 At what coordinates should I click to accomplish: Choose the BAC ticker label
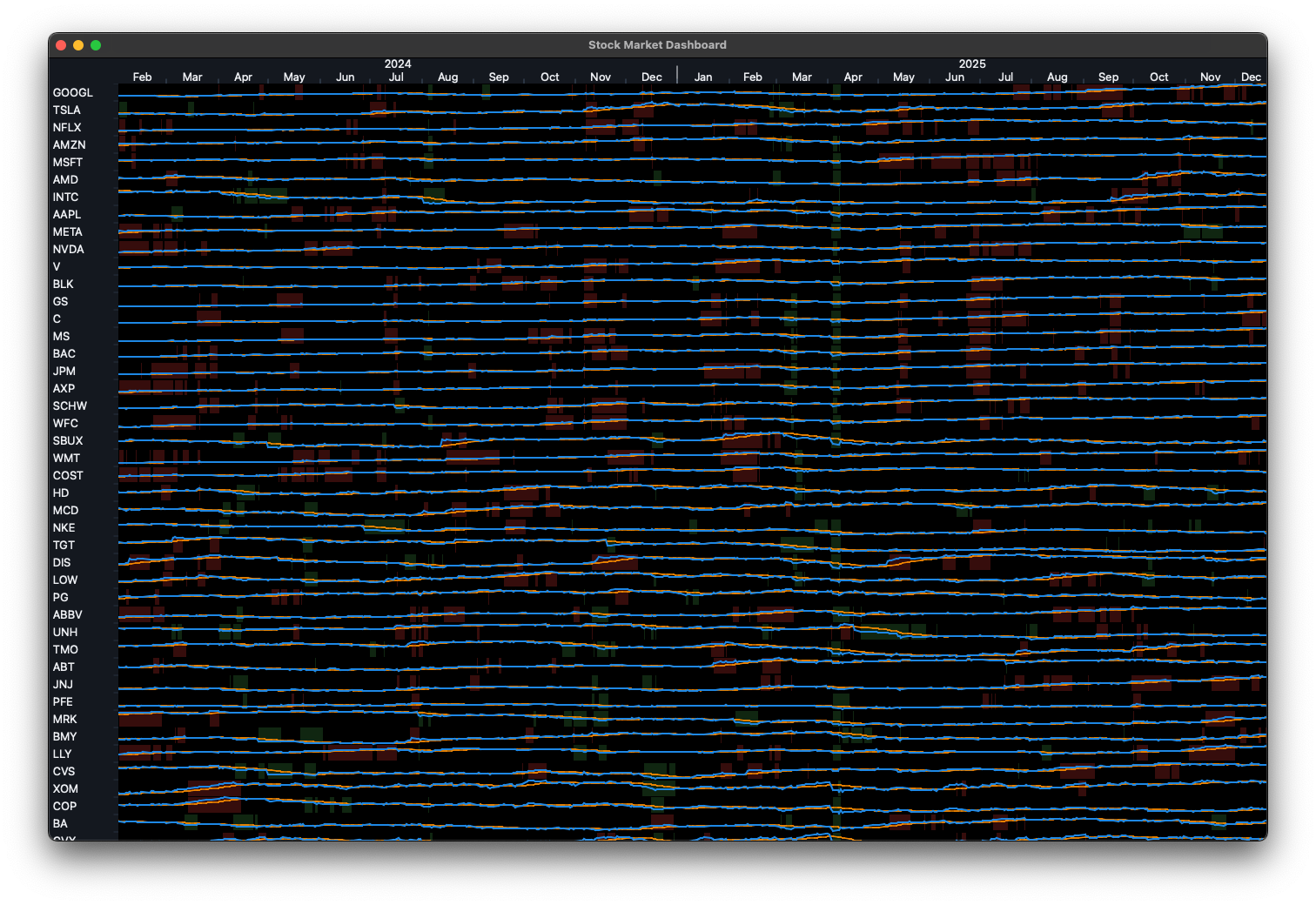click(64, 354)
